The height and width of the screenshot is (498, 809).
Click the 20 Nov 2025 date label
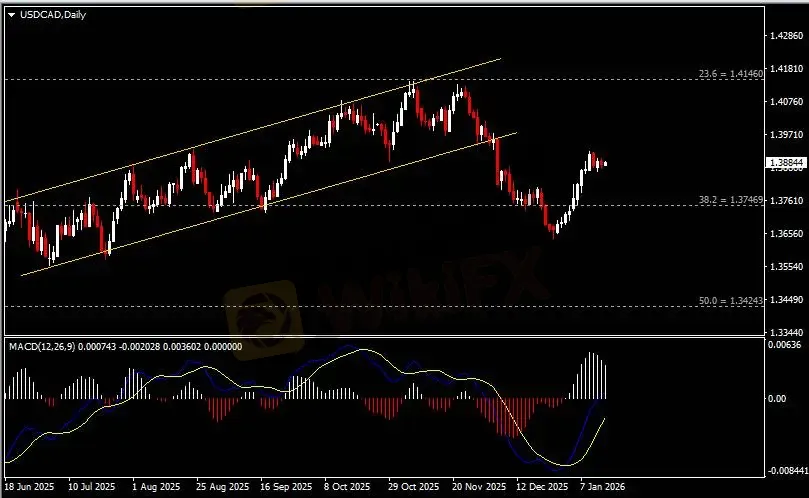[x=479, y=487]
